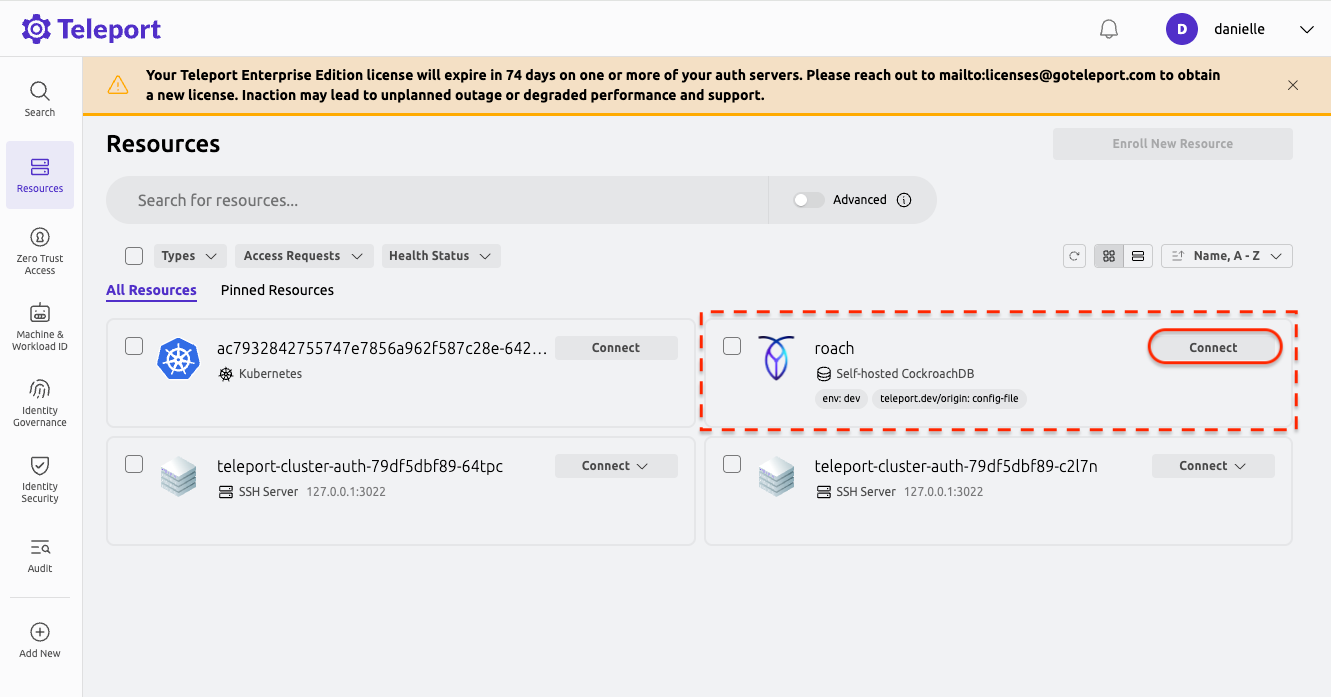This screenshot has height=697, width=1331.
Task: Open the Health Status filter dropdown
Action: pos(440,255)
